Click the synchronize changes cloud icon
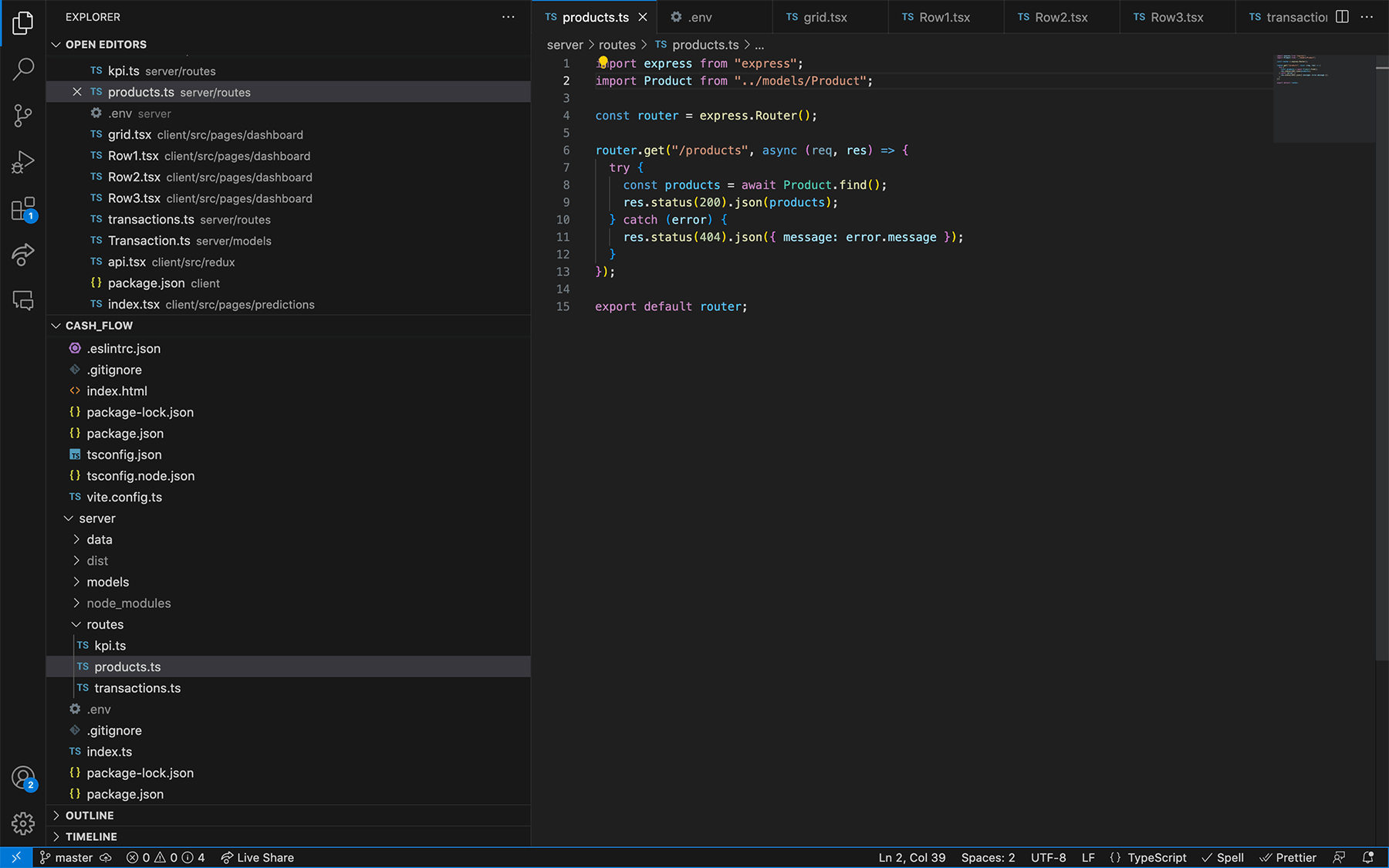The image size is (1389, 868). pyautogui.click(x=106, y=857)
